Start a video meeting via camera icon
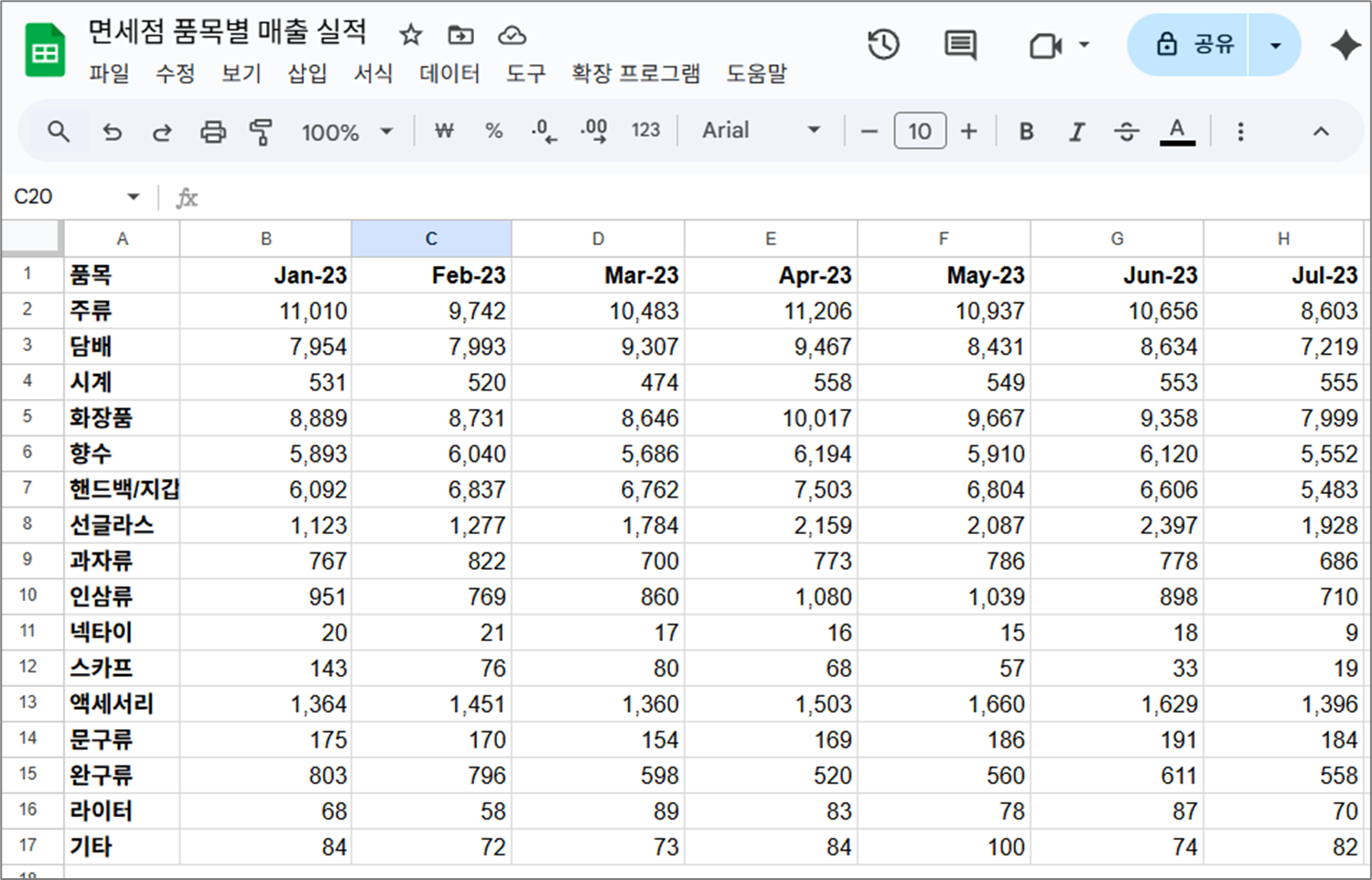This screenshot has width=1372, height=880. click(x=1045, y=45)
